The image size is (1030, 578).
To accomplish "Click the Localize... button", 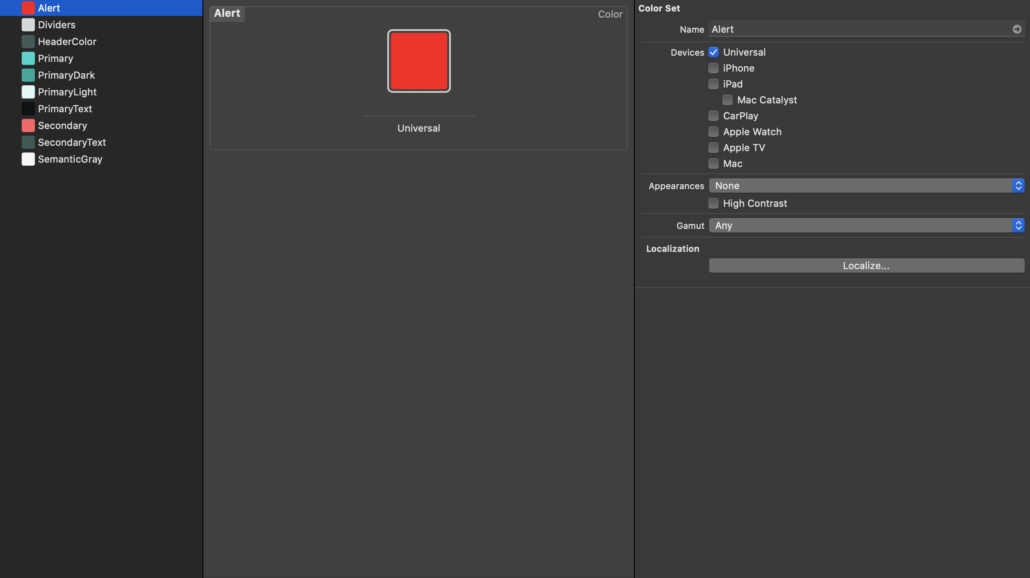I will (866, 266).
